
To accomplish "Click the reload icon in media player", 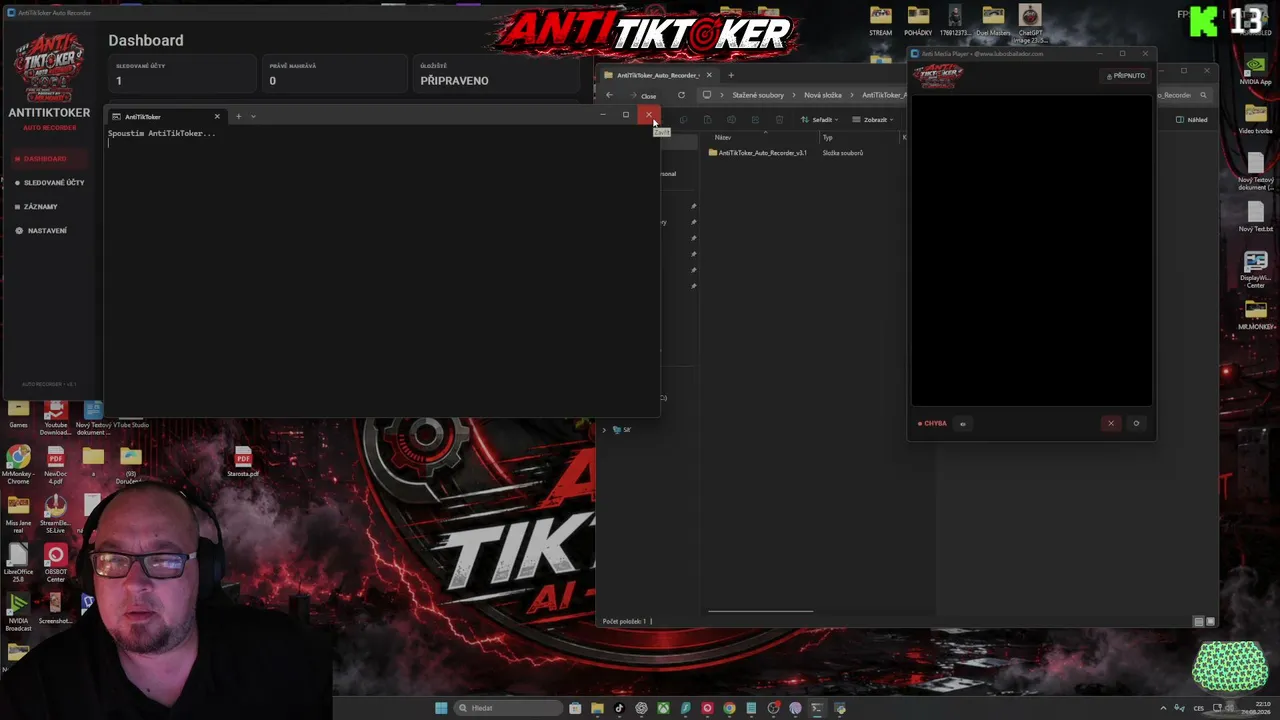I will [1136, 423].
